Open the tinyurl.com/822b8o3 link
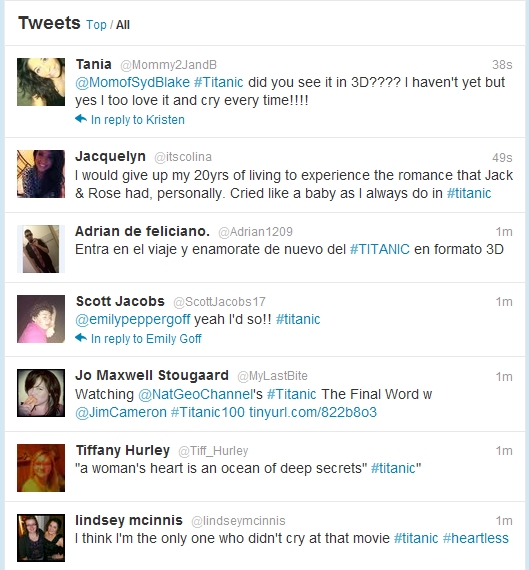 [x=313, y=412]
